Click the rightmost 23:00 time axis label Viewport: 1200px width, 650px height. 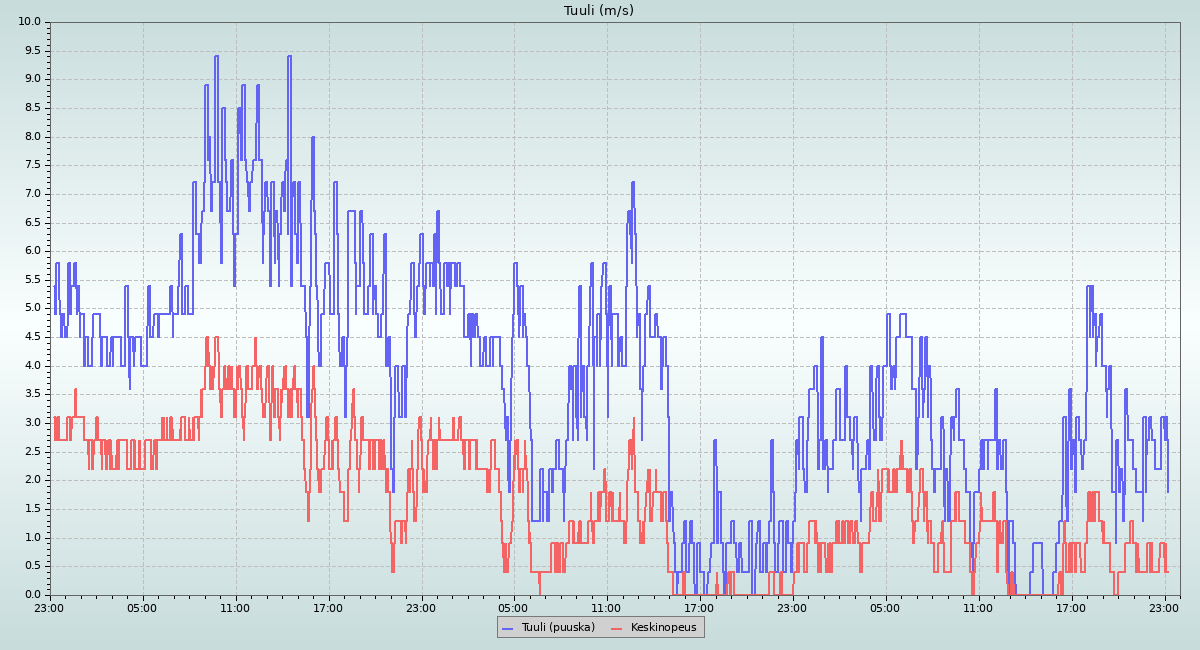pos(1165,607)
